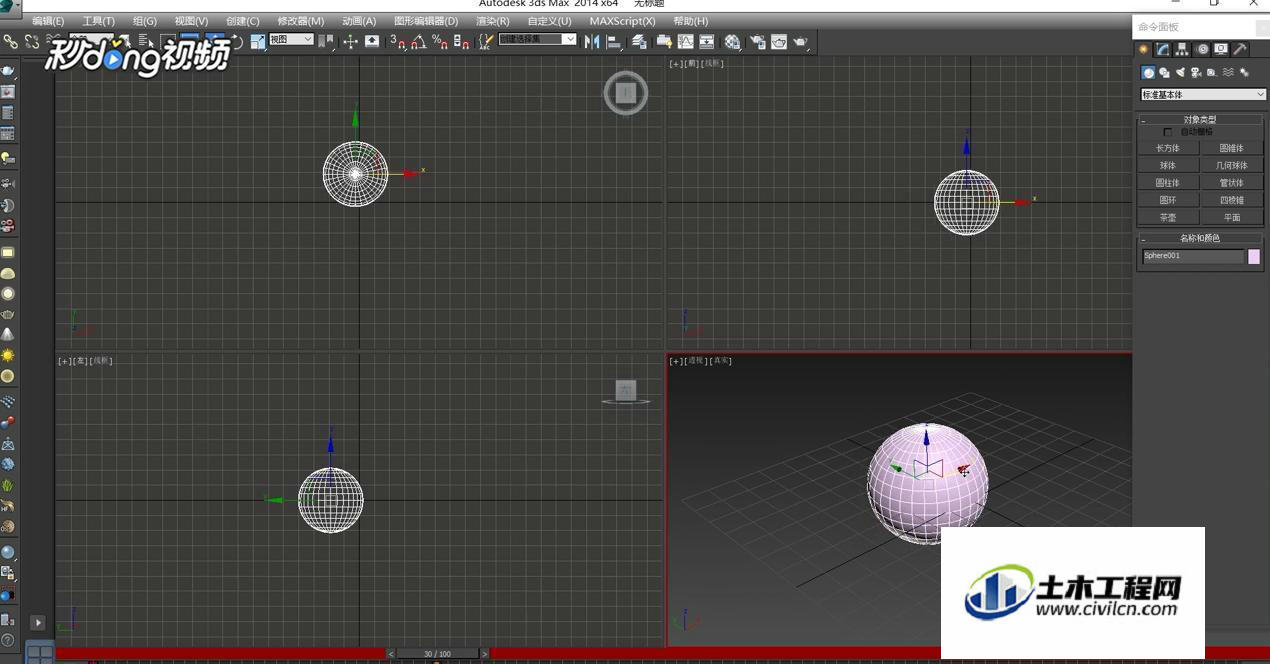
Task: Click the 圆柱体 button
Action: click(x=1168, y=183)
